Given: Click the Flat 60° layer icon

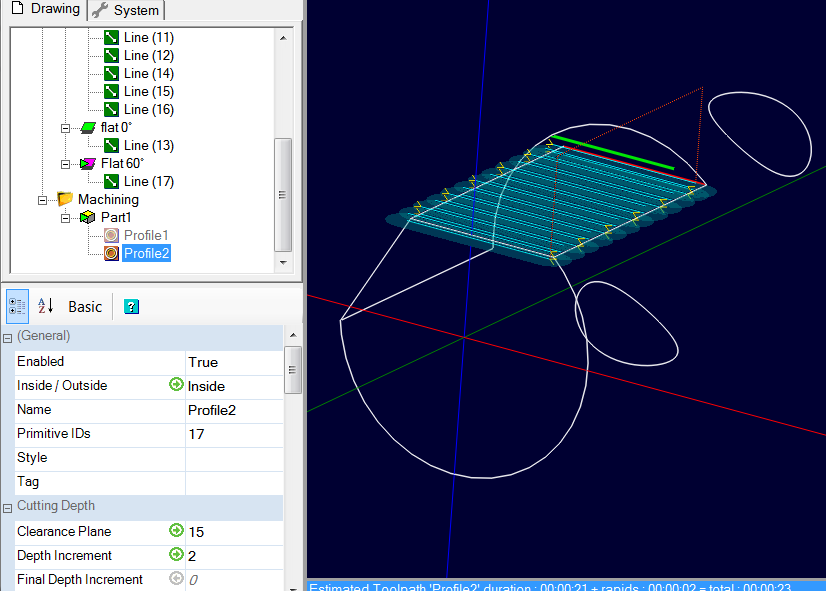Looking at the screenshot, I should click(x=88, y=164).
